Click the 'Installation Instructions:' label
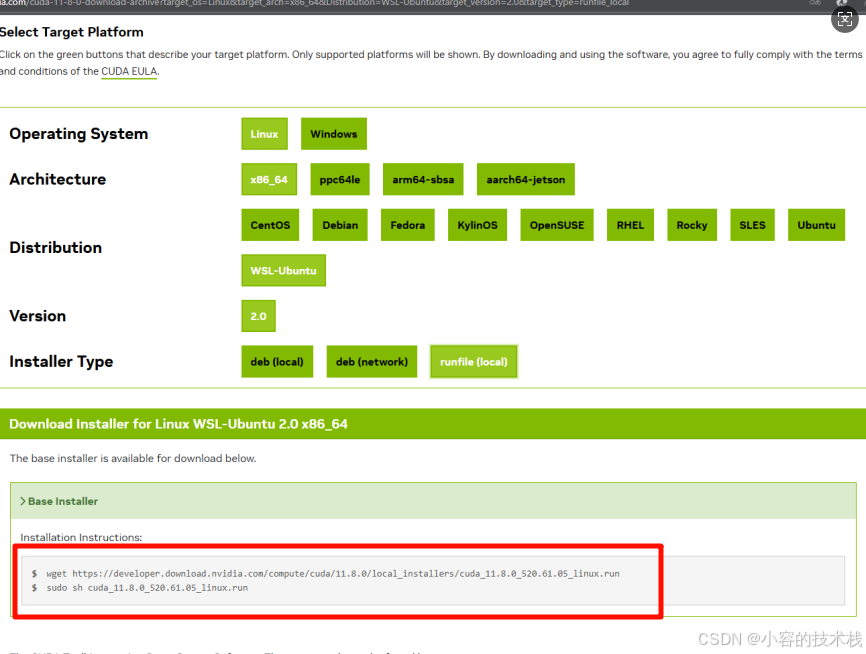The width and height of the screenshot is (866, 654). [x=81, y=537]
